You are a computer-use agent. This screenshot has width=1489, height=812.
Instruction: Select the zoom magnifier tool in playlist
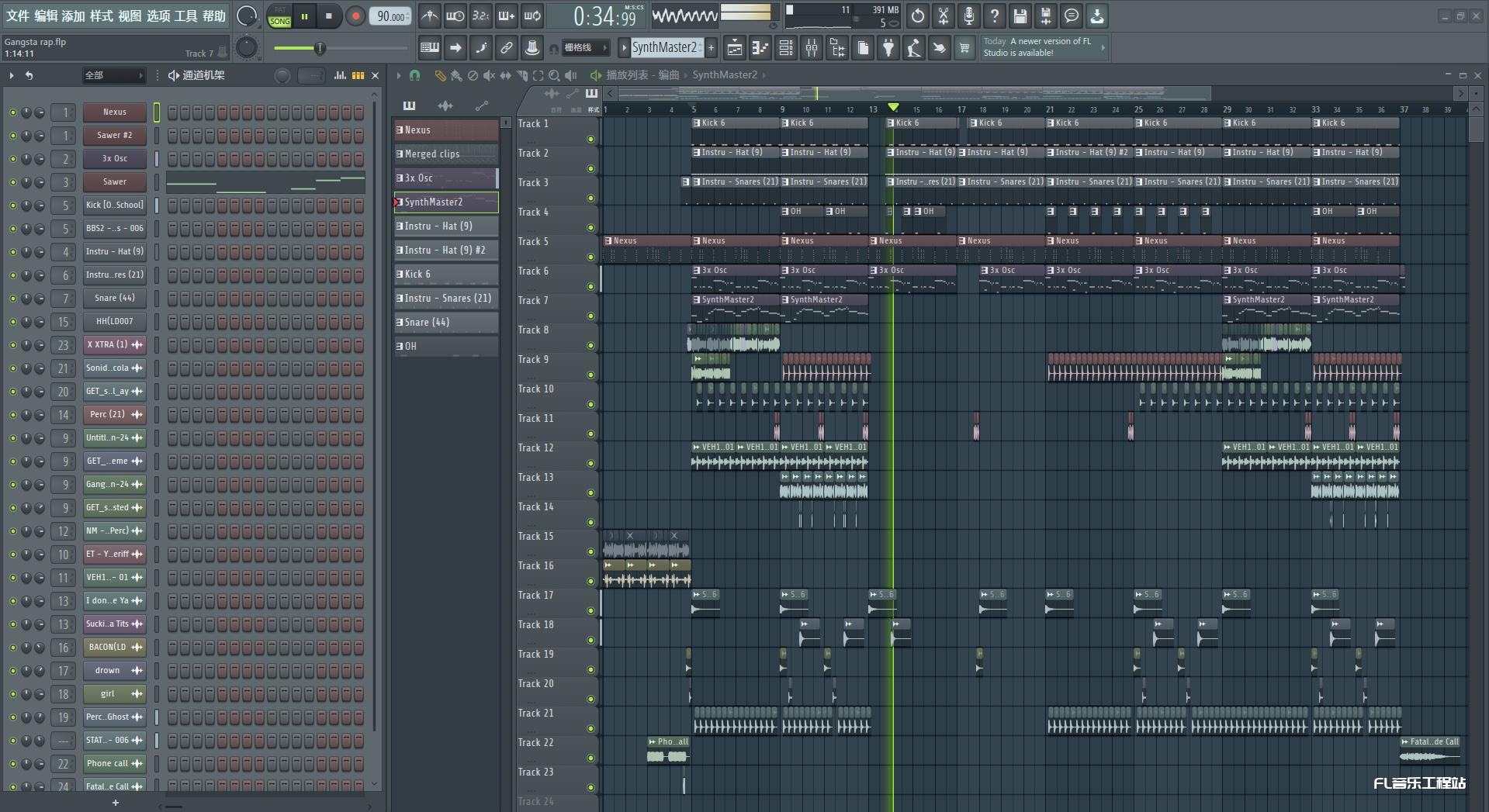coord(554,75)
